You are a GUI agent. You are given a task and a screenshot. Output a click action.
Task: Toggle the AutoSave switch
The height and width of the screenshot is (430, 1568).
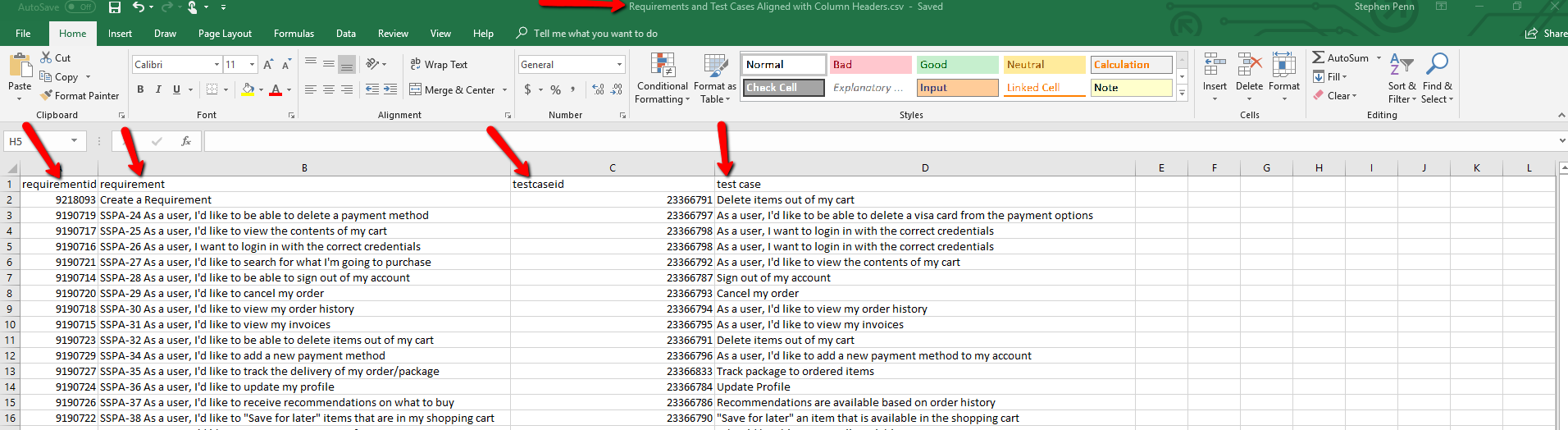tap(80, 7)
